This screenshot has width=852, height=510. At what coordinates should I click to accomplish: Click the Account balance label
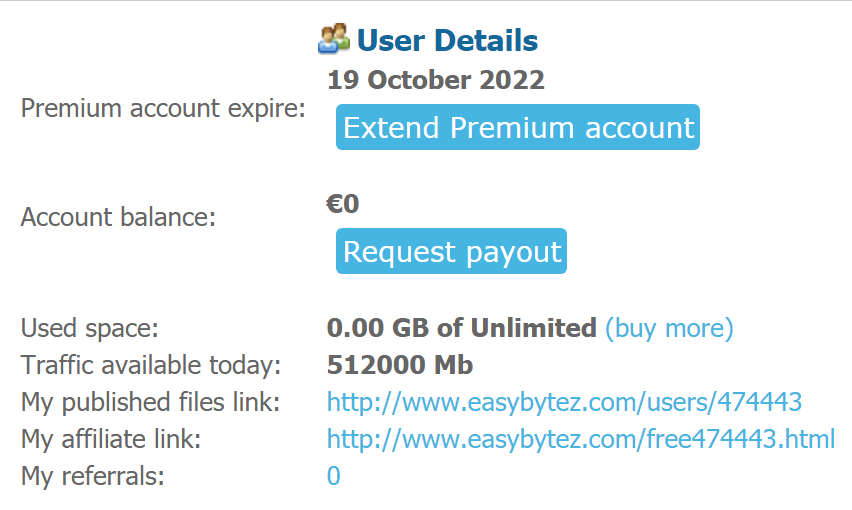pos(118,216)
